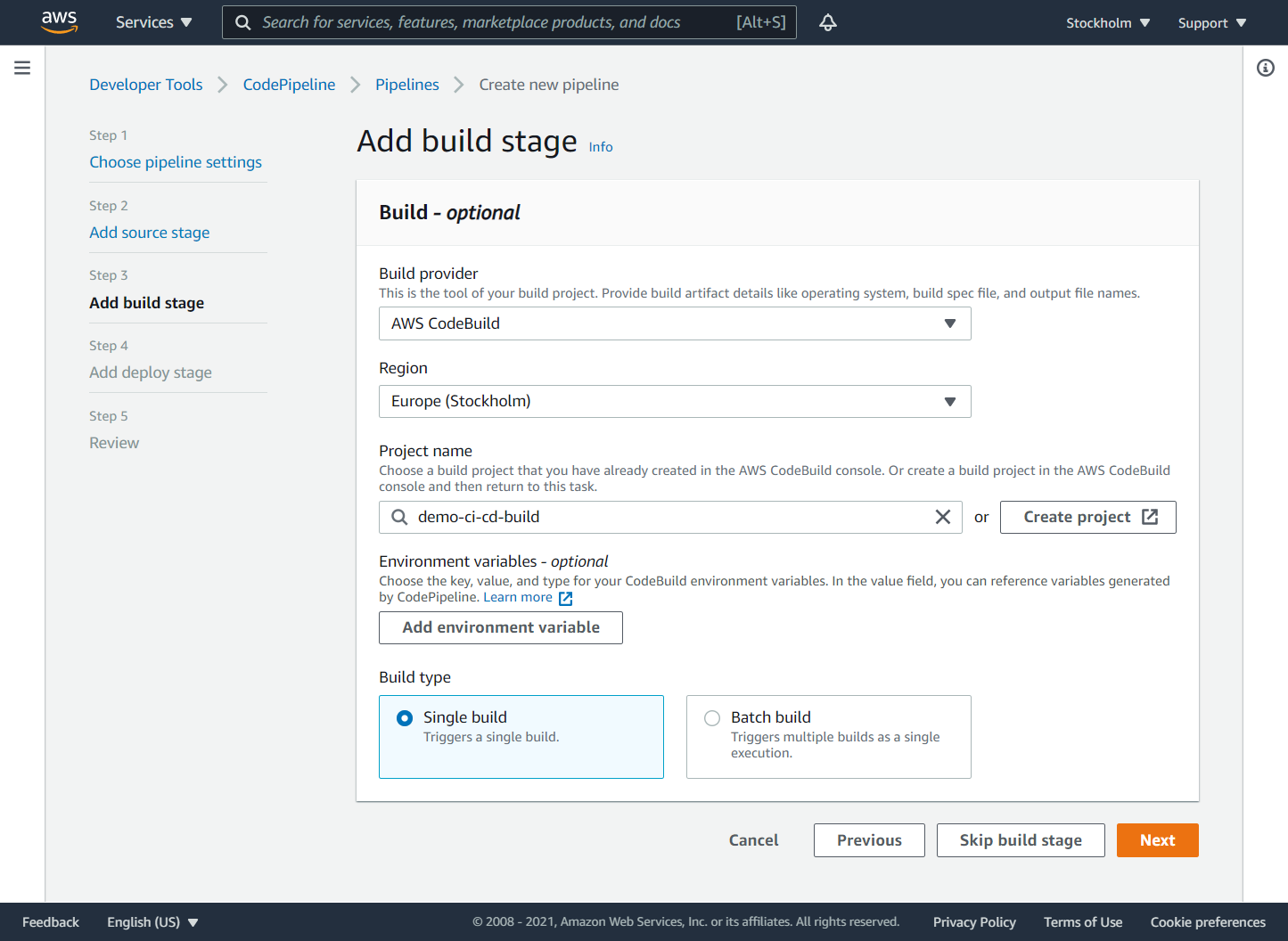The width and height of the screenshot is (1288, 941).
Task: Open the AWS home logo
Action: pyautogui.click(x=60, y=22)
